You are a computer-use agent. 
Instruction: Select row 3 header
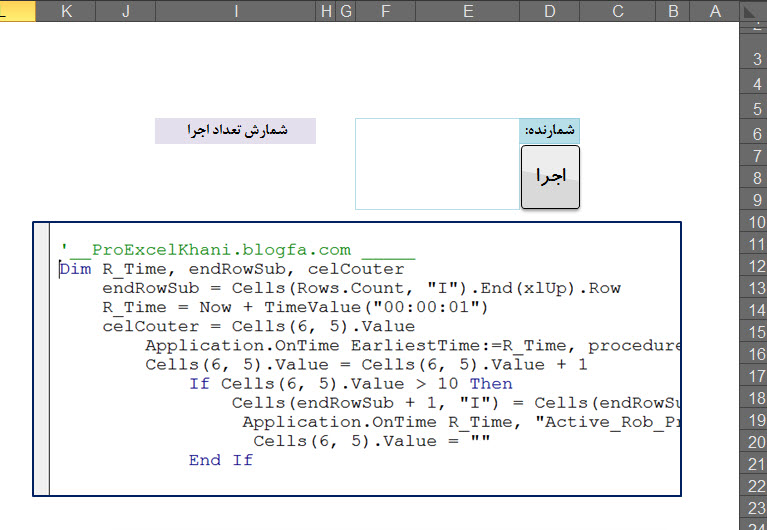755,60
